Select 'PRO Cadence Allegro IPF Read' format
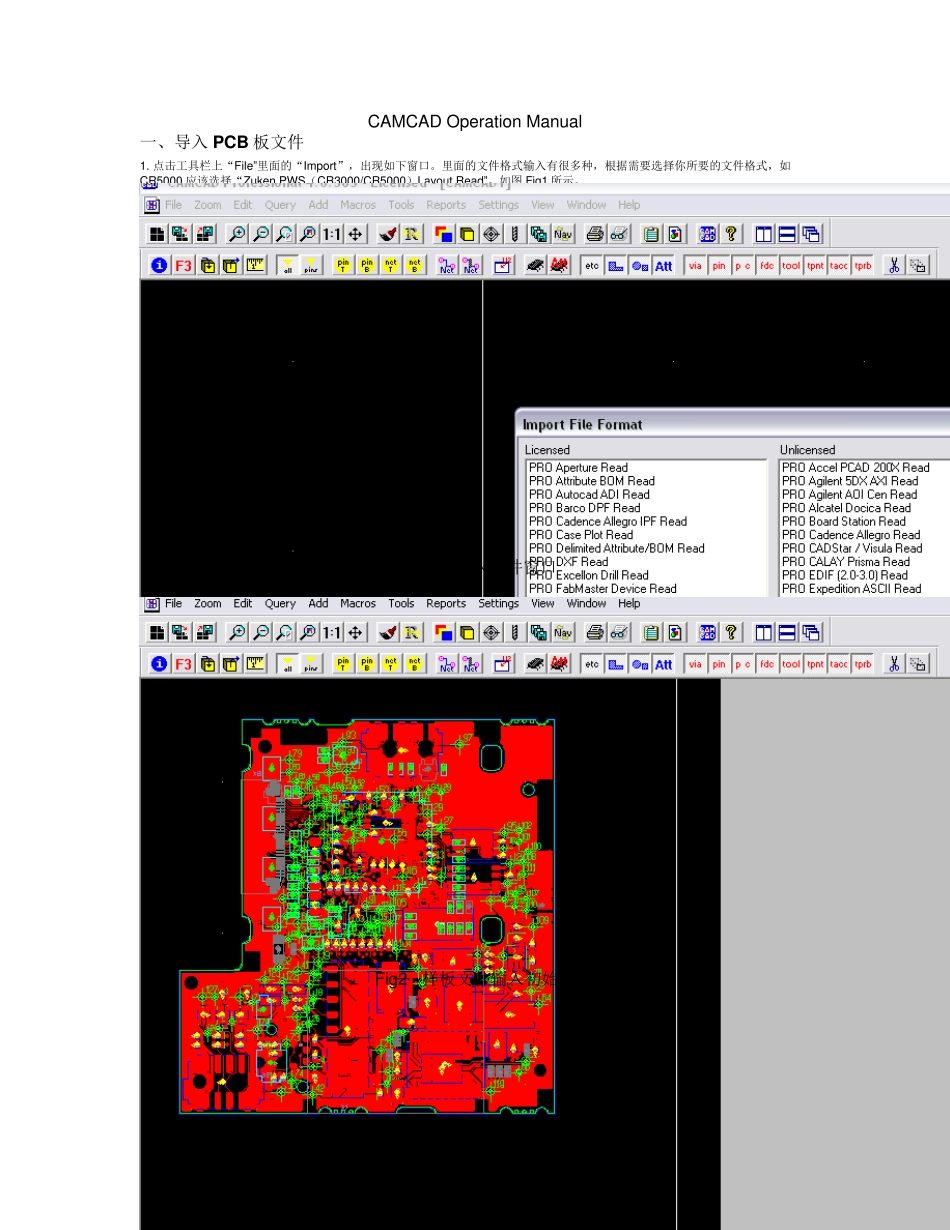The width and height of the screenshot is (950, 1230). point(608,521)
